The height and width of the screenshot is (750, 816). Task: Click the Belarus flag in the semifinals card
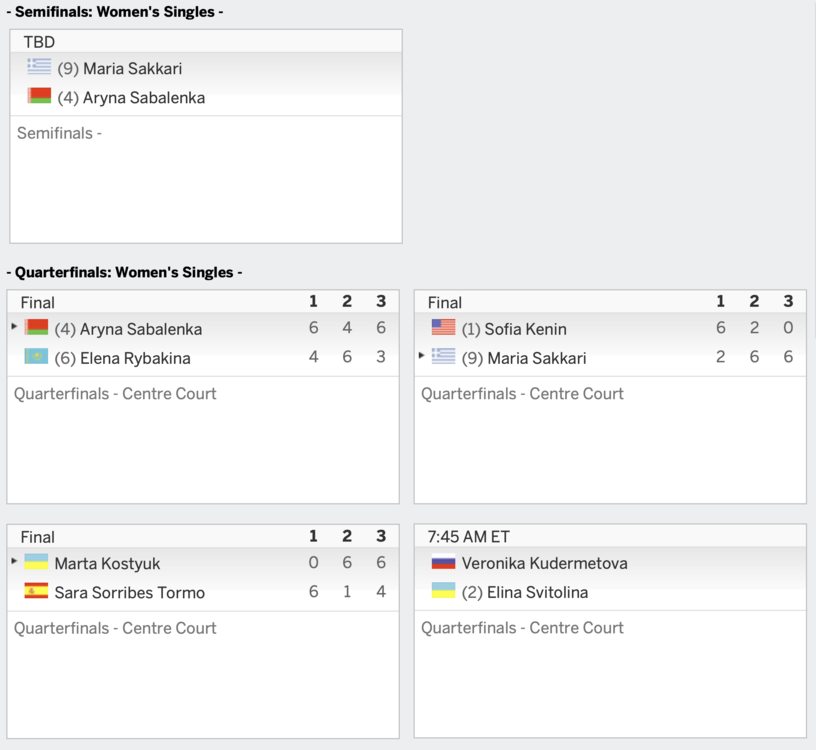[x=39, y=97]
